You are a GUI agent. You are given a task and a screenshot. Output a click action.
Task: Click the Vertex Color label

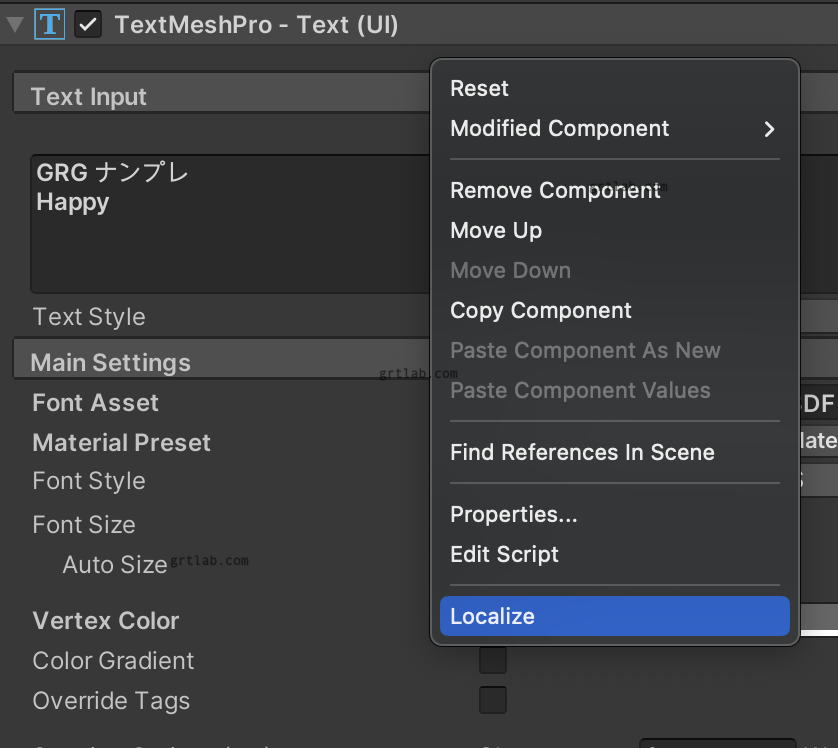click(x=105, y=621)
